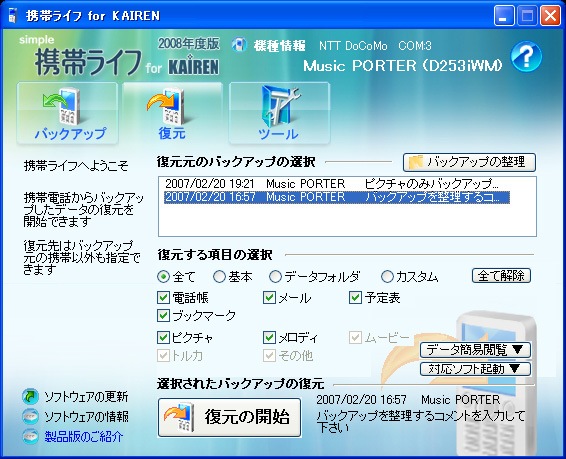Click the COM:3 port text

click(415, 46)
